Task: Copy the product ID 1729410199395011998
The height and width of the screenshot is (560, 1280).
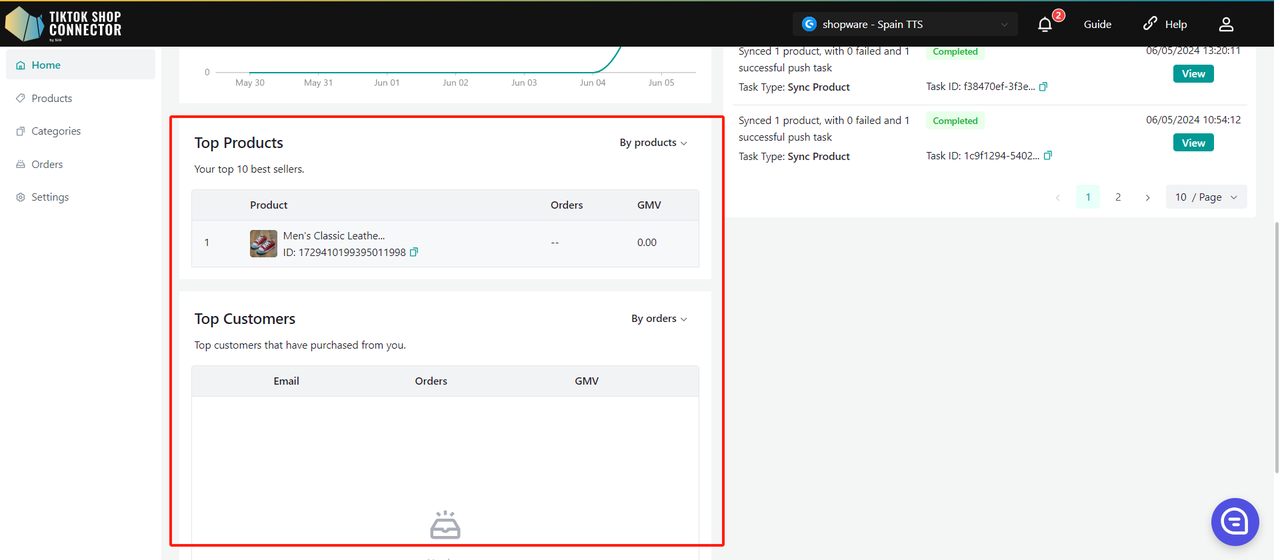Action: [414, 252]
